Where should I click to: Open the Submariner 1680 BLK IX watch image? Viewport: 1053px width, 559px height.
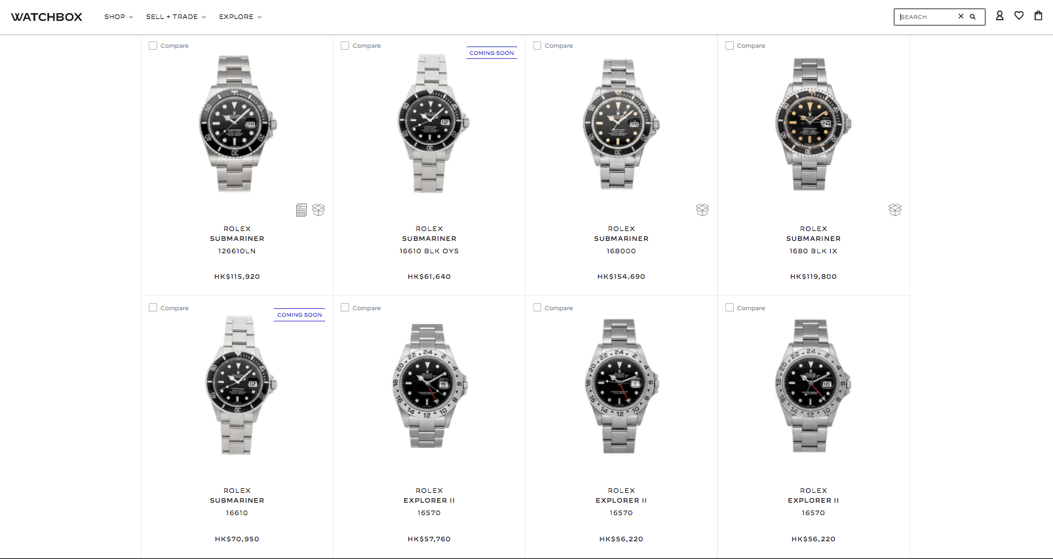813,123
